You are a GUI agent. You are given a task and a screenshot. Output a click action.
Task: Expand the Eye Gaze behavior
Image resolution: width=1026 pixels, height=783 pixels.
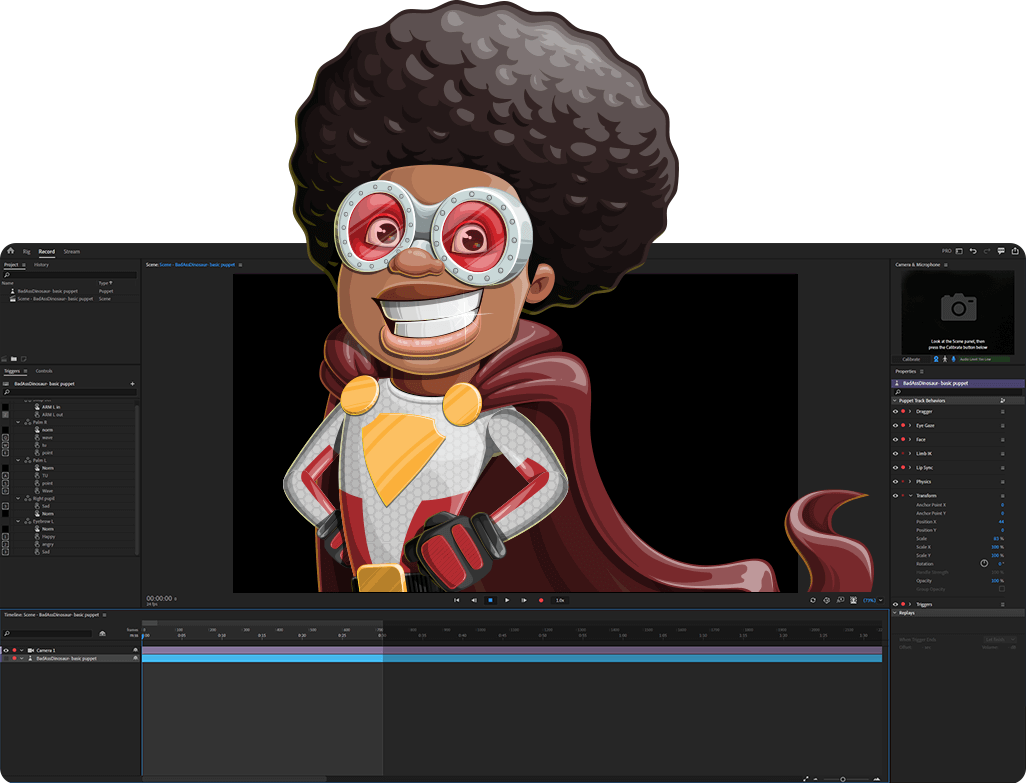coord(910,425)
